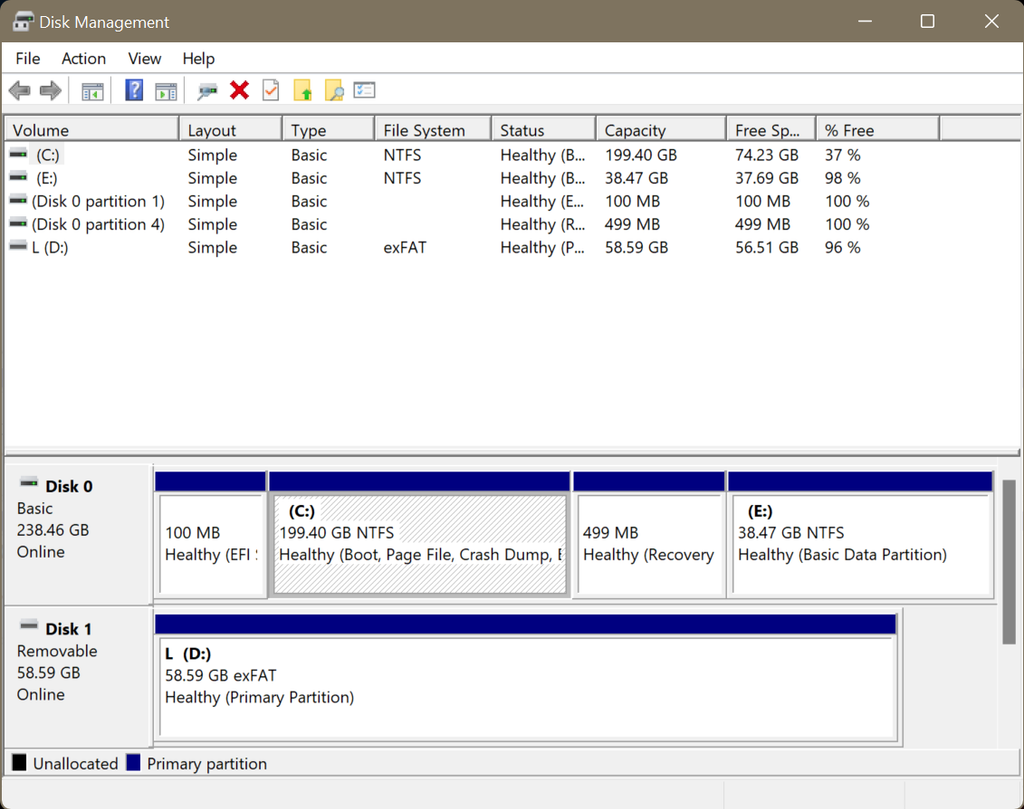Screen dimensions: 1024x809
Task: Click the Forward arrow toolbar icon
Action: click(51, 91)
